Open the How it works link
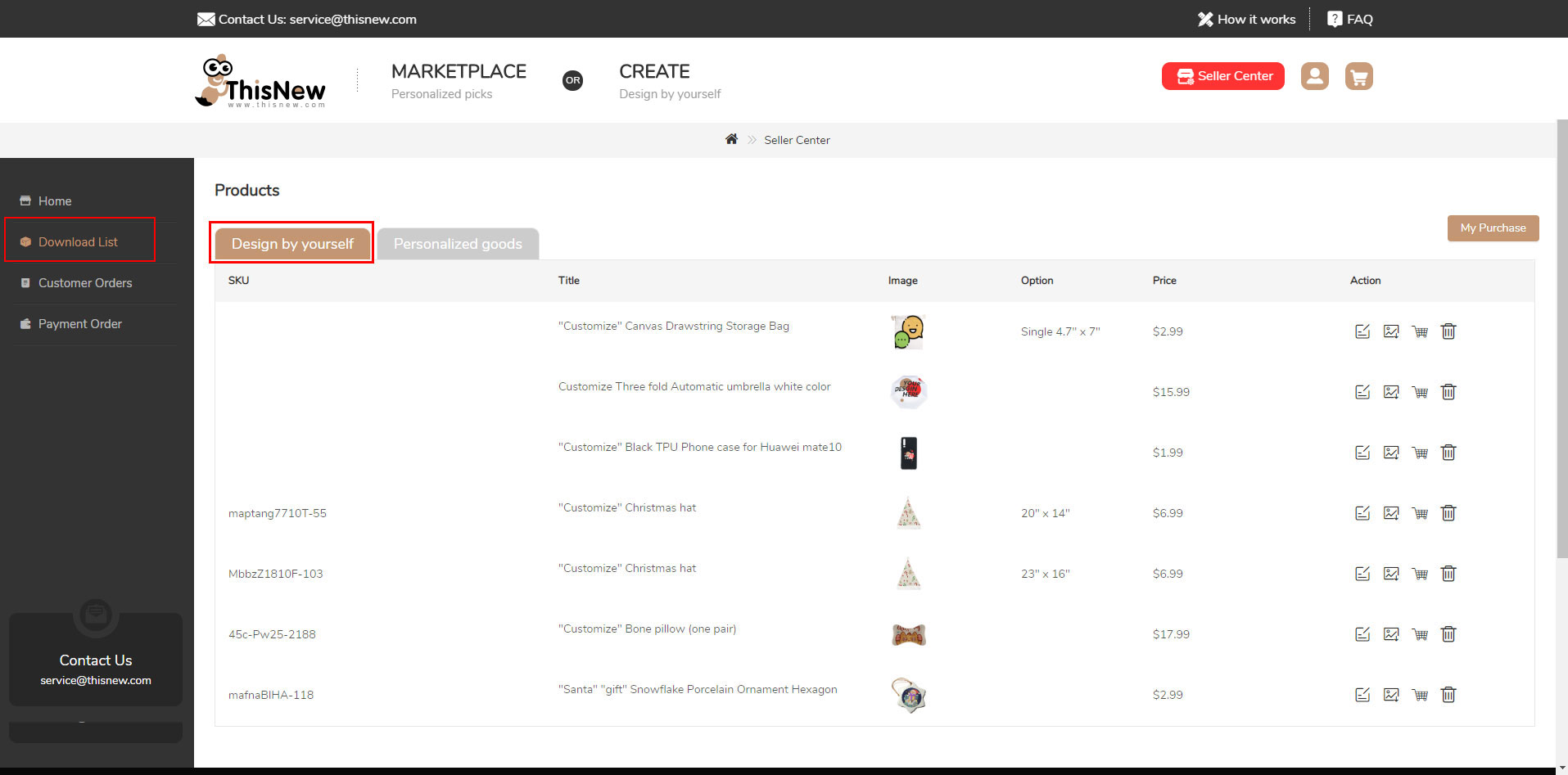The height and width of the screenshot is (775, 1568). (1246, 19)
